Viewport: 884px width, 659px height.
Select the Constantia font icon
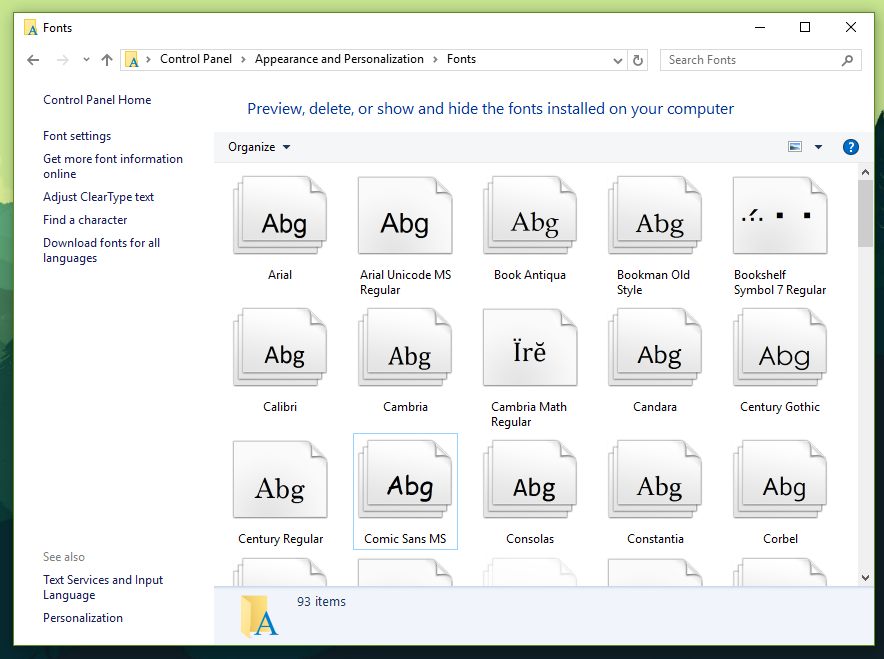[655, 479]
